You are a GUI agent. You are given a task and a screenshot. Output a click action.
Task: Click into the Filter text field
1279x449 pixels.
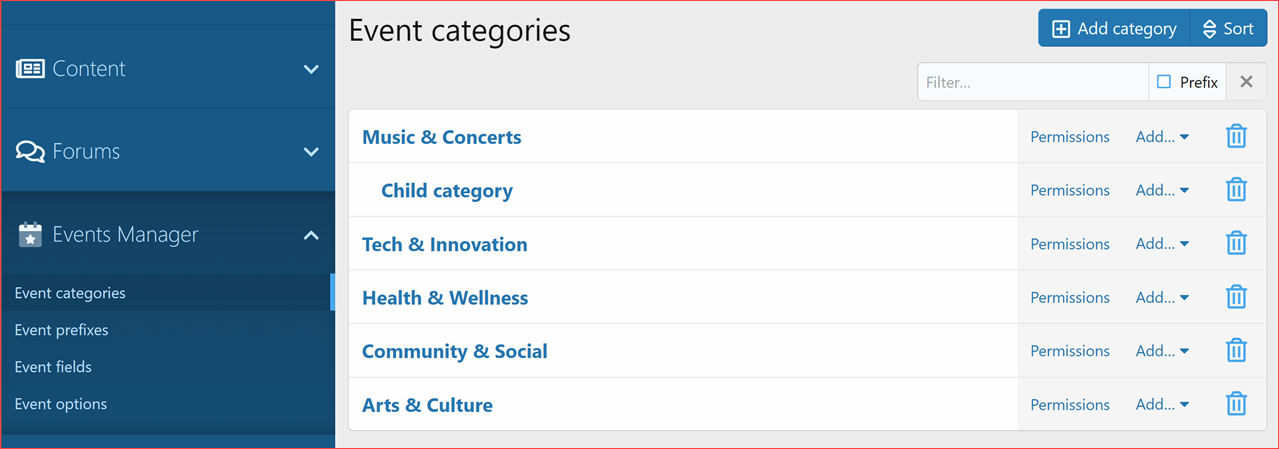[1032, 82]
